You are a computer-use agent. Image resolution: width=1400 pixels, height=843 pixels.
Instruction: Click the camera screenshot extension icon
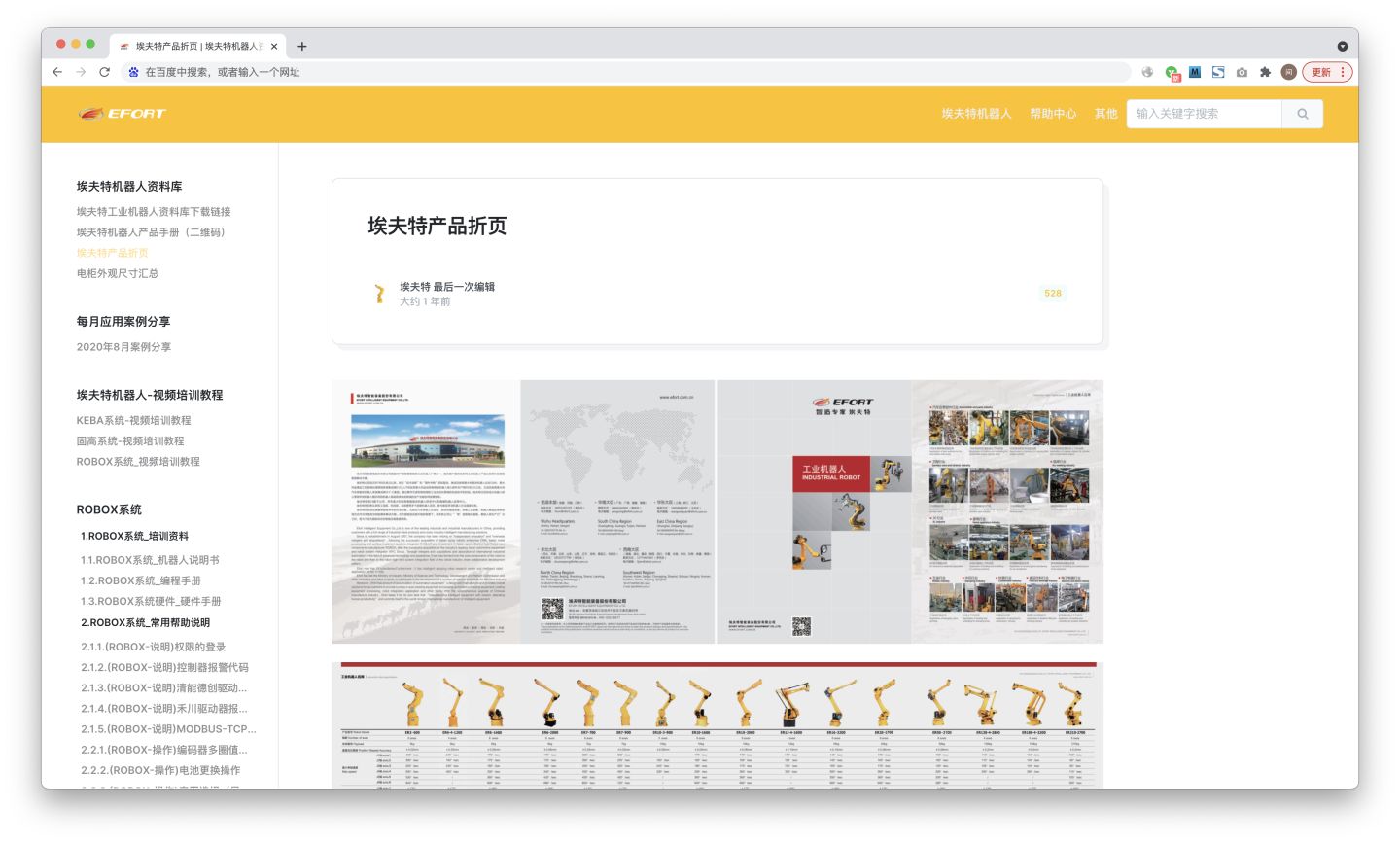[1242, 72]
